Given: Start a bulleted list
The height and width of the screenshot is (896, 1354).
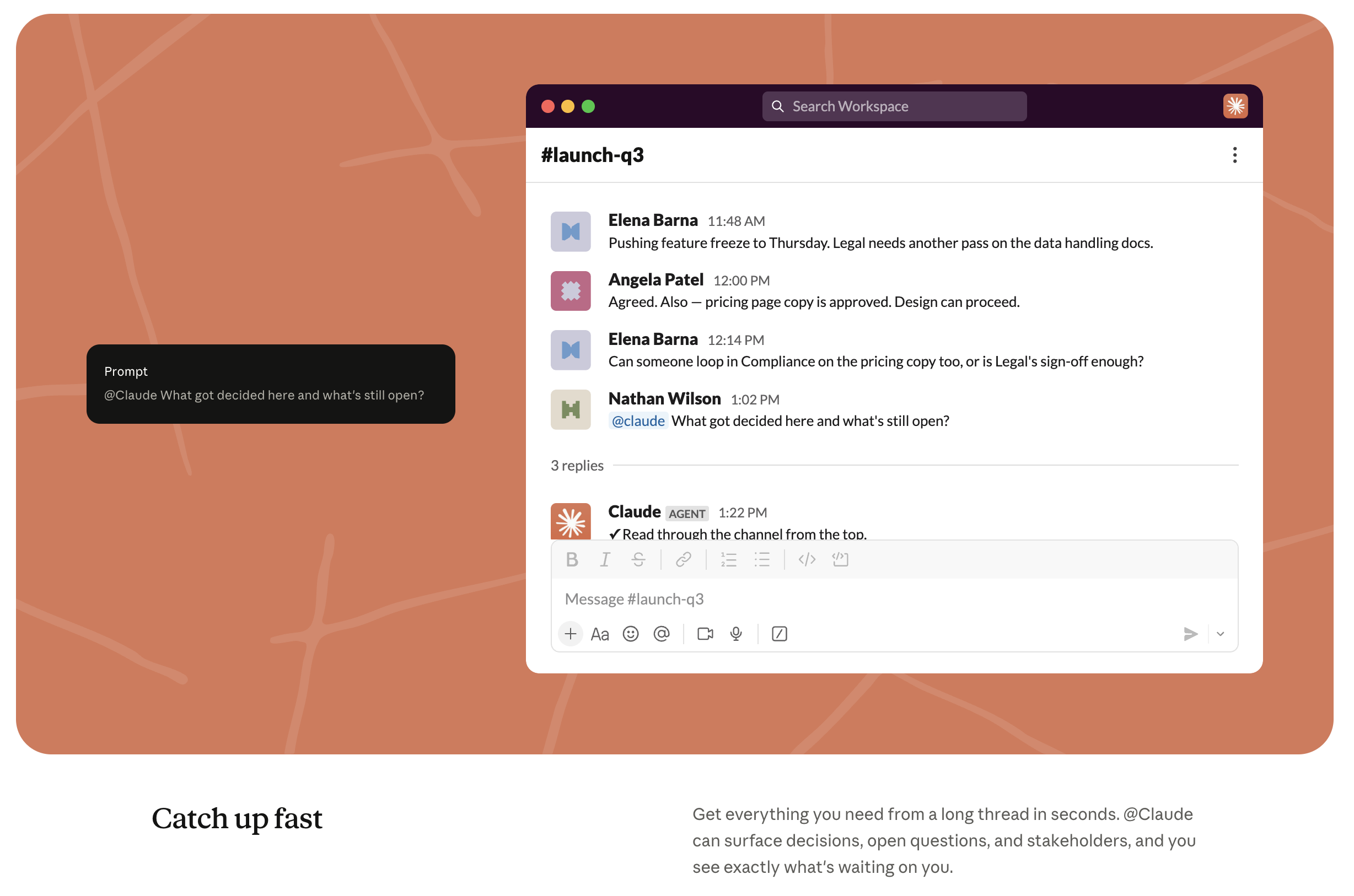Looking at the screenshot, I should (762, 560).
